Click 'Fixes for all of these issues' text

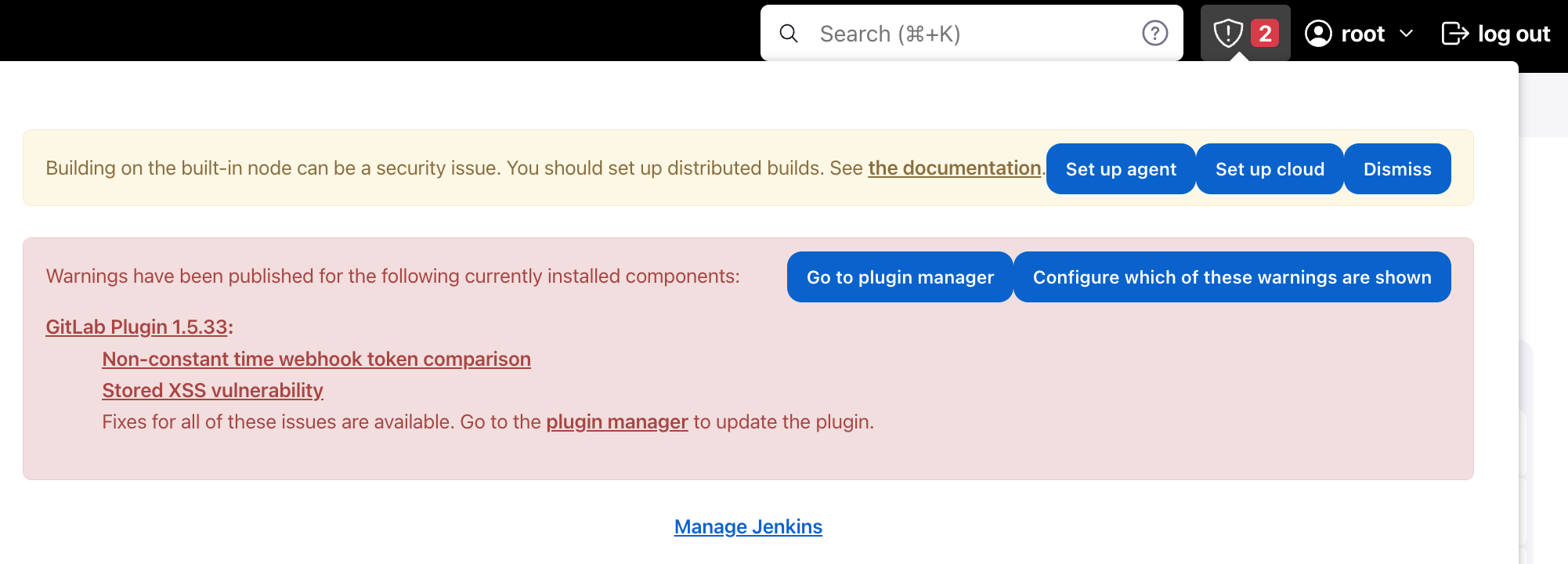click(488, 421)
